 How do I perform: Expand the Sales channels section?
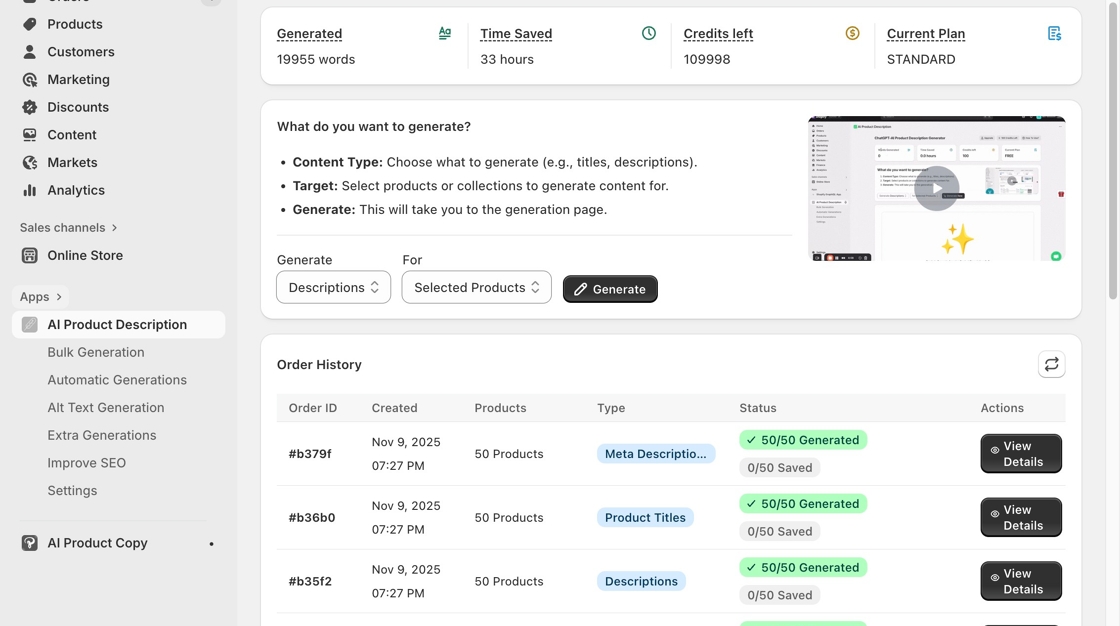[114, 228]
